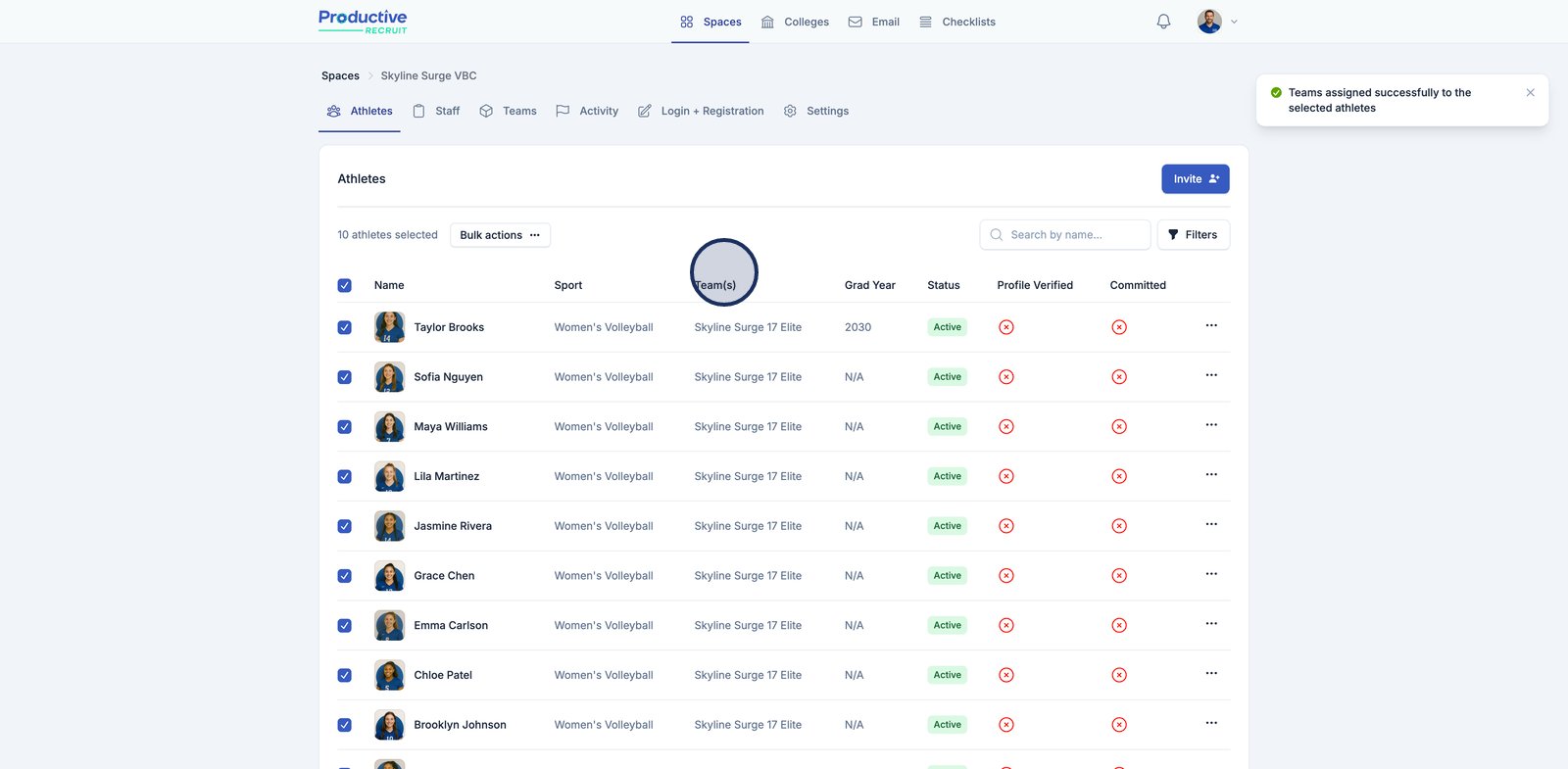Image resolution: width=1568 pixels, height=769 pixels.
Task: Dismiss the teams assigned success notification
Action: 1530,92
